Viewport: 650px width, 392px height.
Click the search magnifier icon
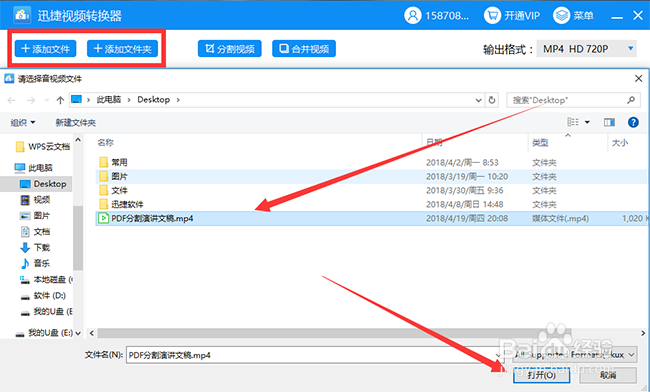pyautogui.click(x=631, y=100)
